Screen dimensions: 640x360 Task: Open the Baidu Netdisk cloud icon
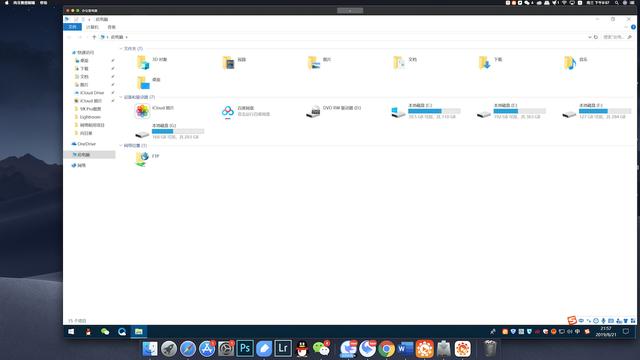click(x=228, y=111)
